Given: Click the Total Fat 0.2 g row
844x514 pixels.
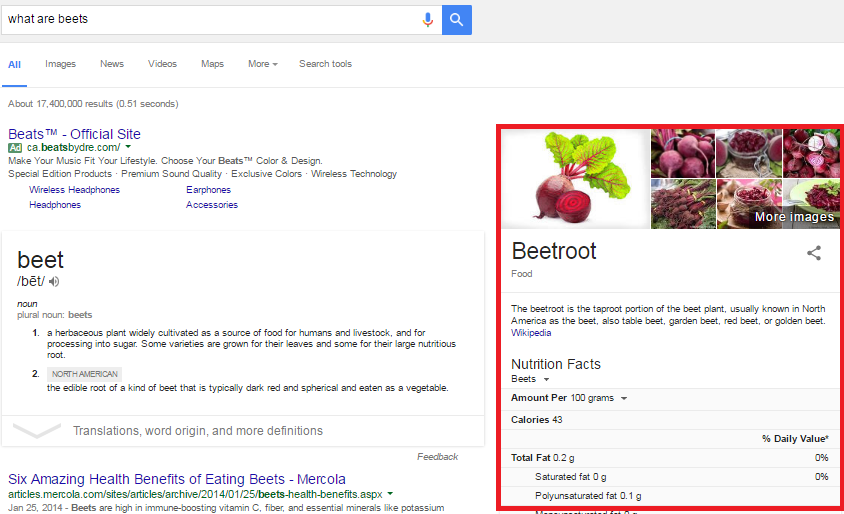Looking at the screenshot, I should pyautogui.click(x=671, y=458).
